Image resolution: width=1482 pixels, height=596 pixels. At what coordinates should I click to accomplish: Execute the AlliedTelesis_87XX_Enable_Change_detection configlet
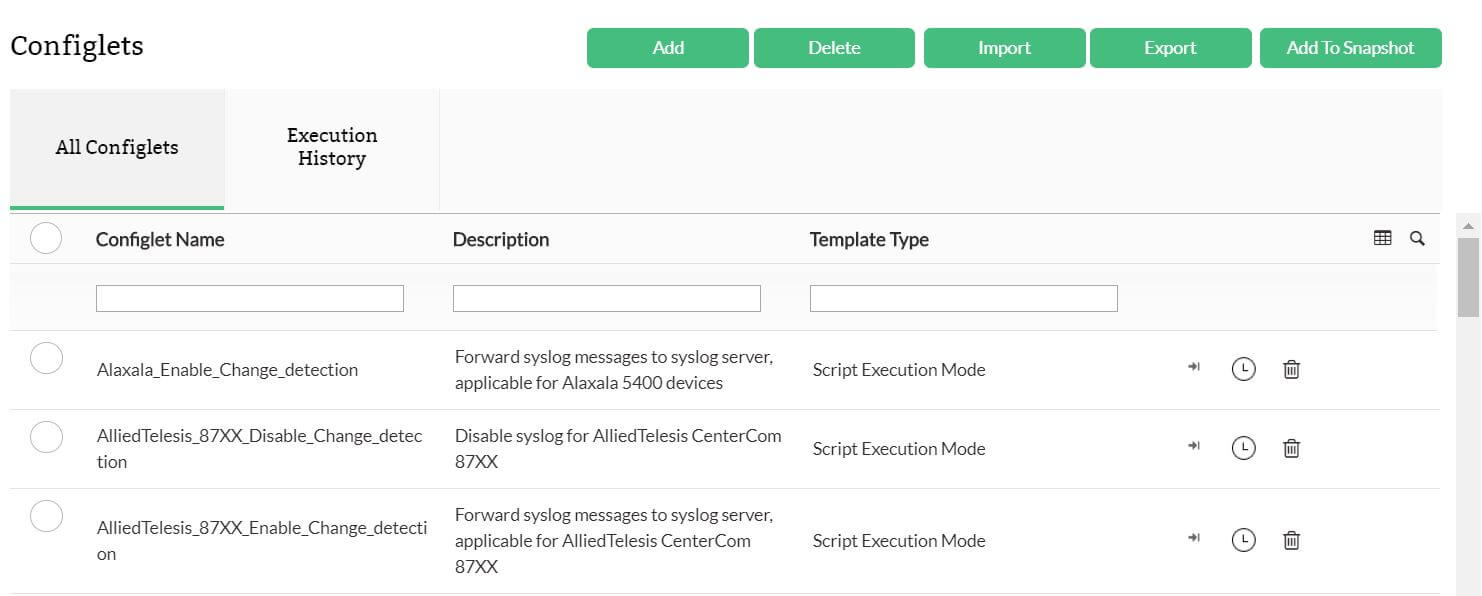pyautogui.click(x=1193, y=538)
